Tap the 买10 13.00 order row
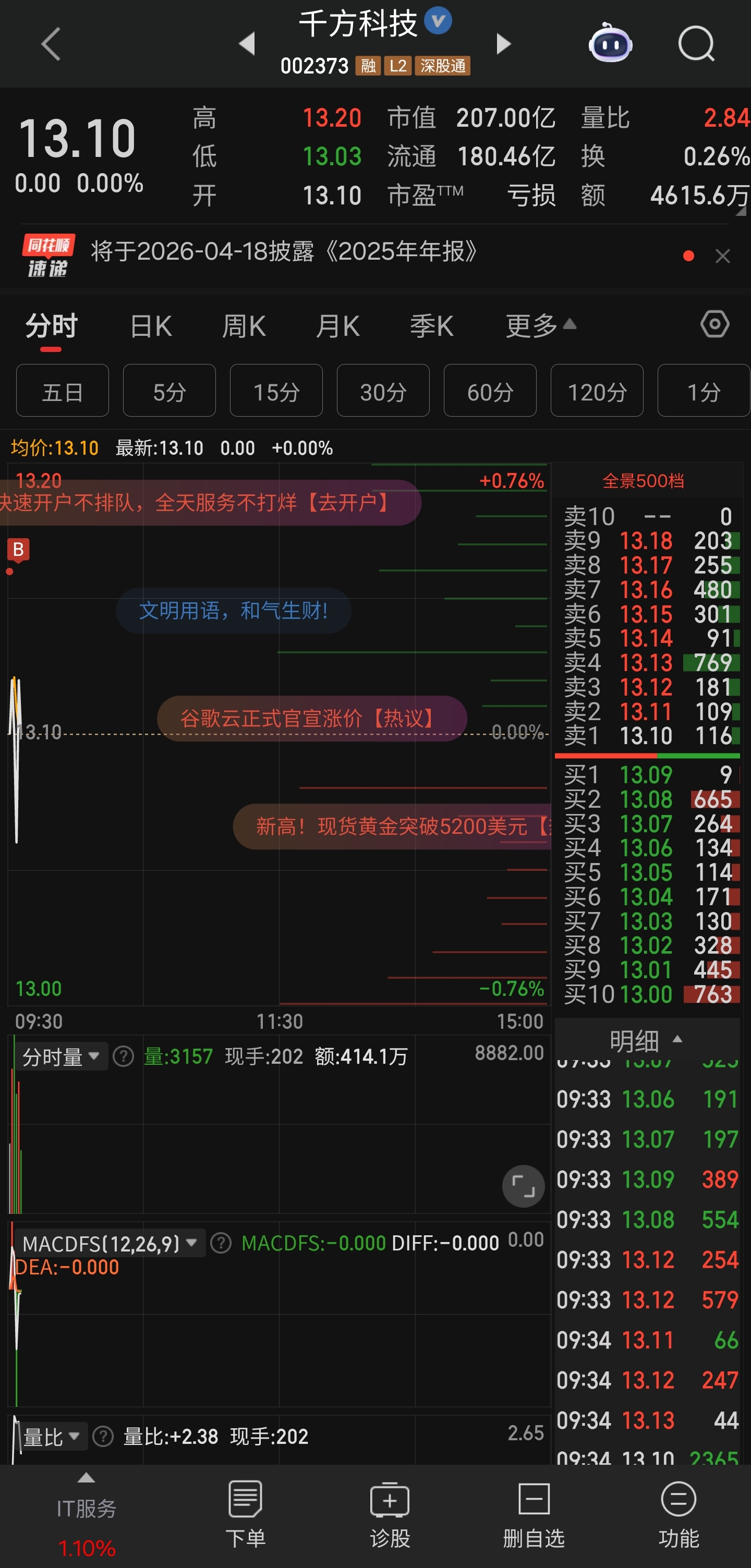The width and height of the screenshot is (751, 1568). (x=648, y=994)
